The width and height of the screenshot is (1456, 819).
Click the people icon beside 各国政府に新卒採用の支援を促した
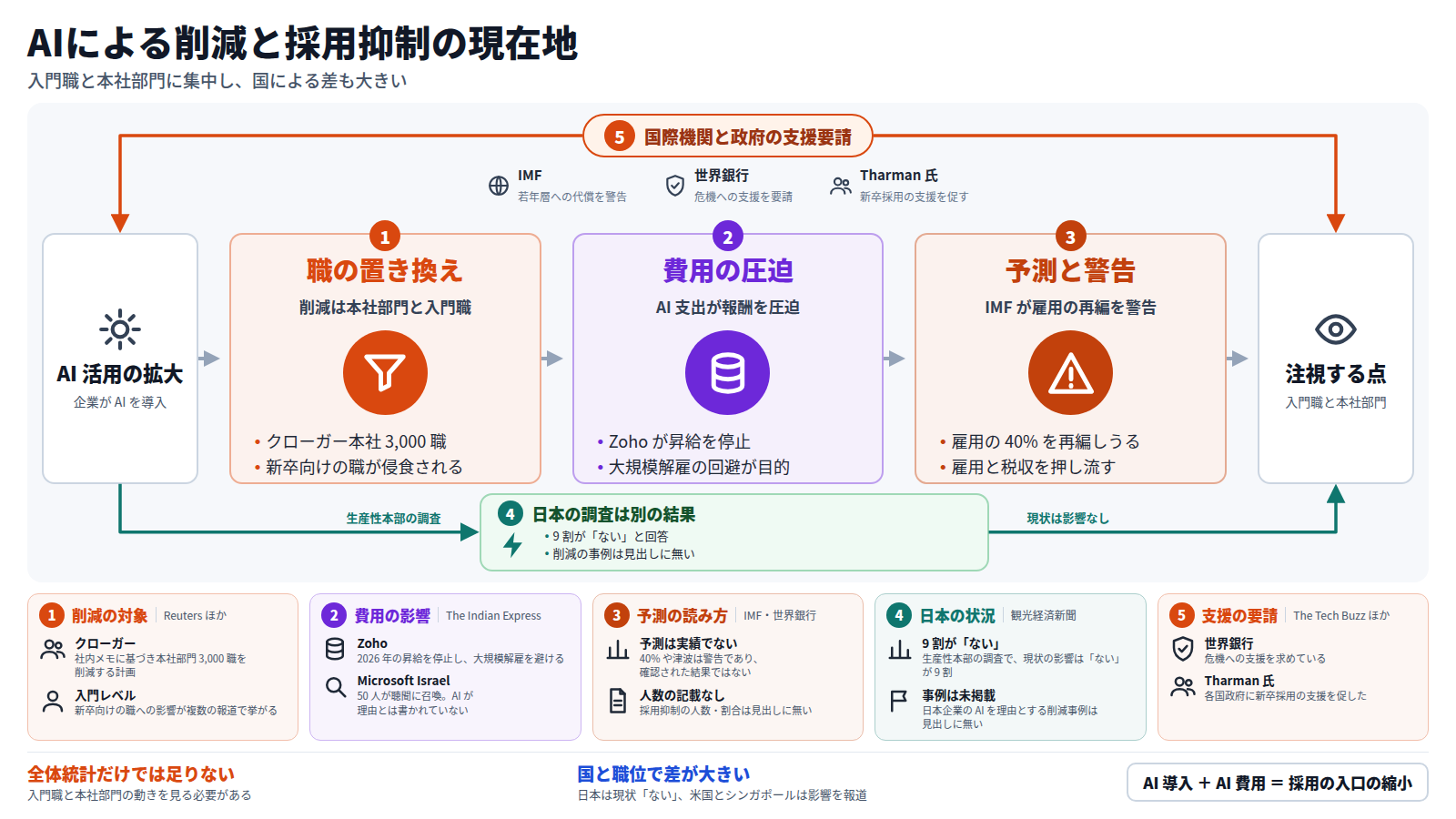point(1183,687)
